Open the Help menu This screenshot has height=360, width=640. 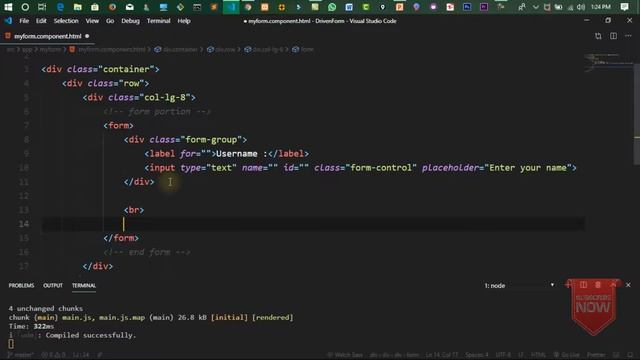pos(184,21)
